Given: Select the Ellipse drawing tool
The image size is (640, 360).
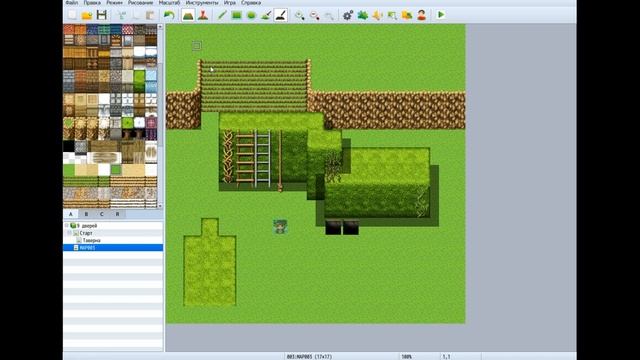Looking at the screenshot, I should [251, 15].
